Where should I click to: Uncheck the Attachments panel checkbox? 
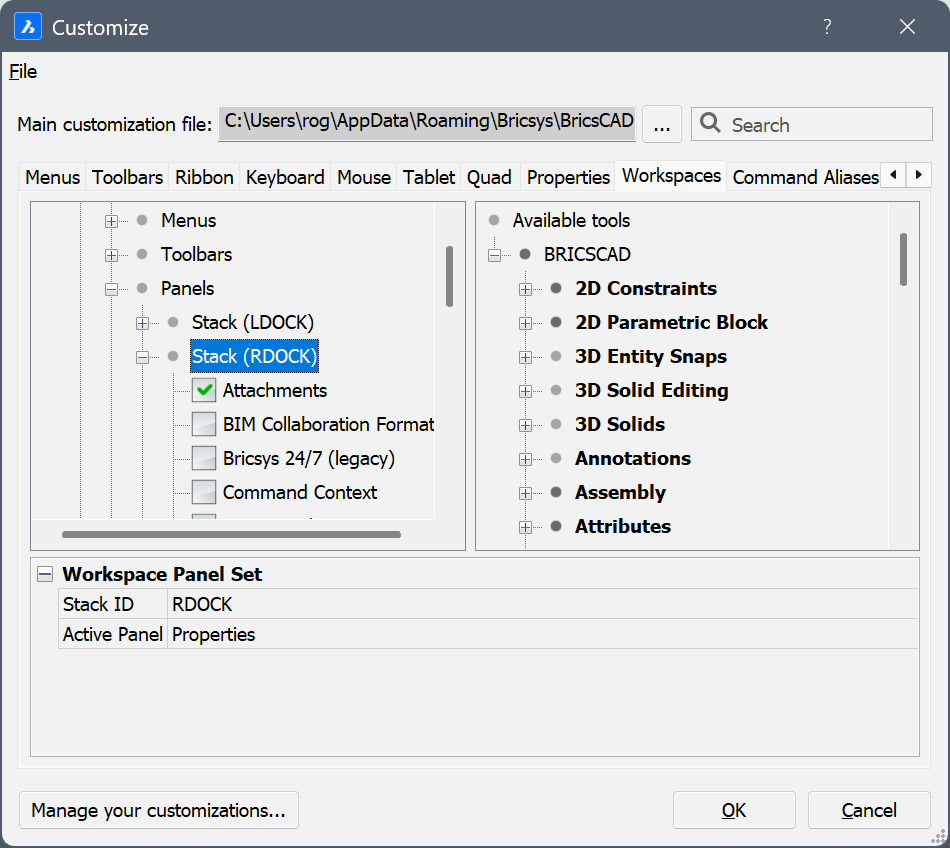[204, 390]
